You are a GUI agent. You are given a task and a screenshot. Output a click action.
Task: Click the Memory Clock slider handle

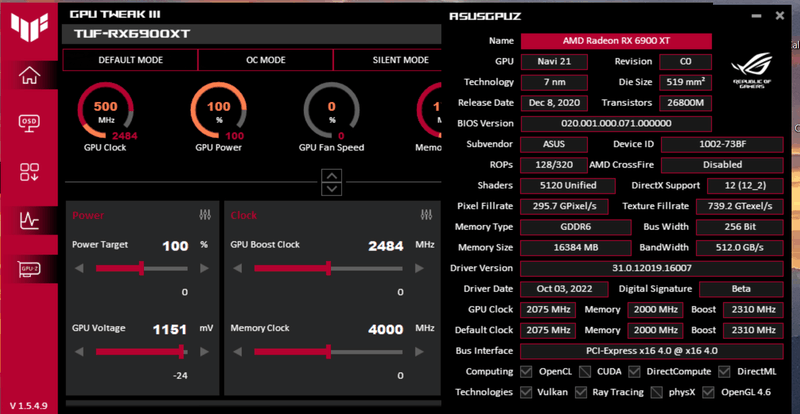click(x=328, y=352)
